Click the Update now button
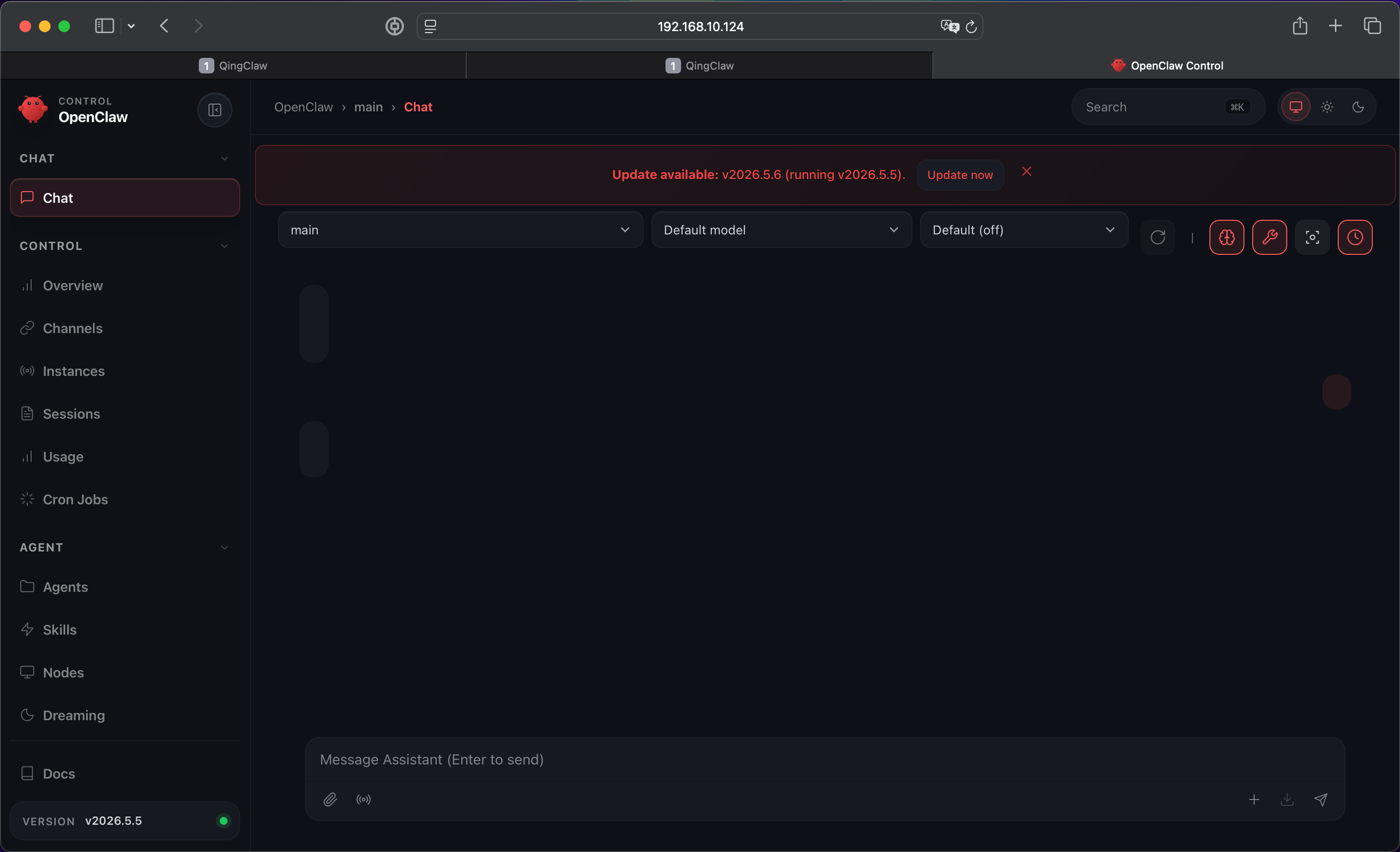1400x852 pixels. pos(960,175)
